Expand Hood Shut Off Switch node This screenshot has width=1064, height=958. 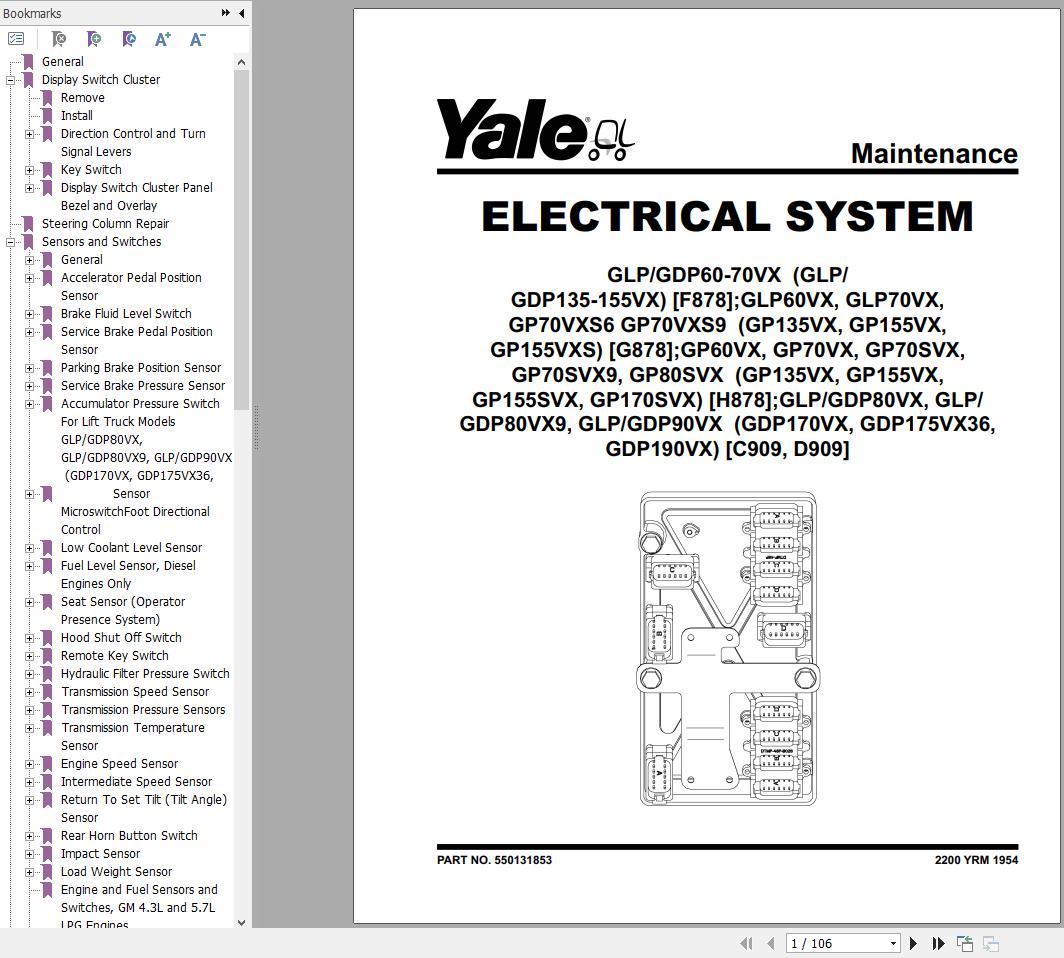(x=29, y=638)
